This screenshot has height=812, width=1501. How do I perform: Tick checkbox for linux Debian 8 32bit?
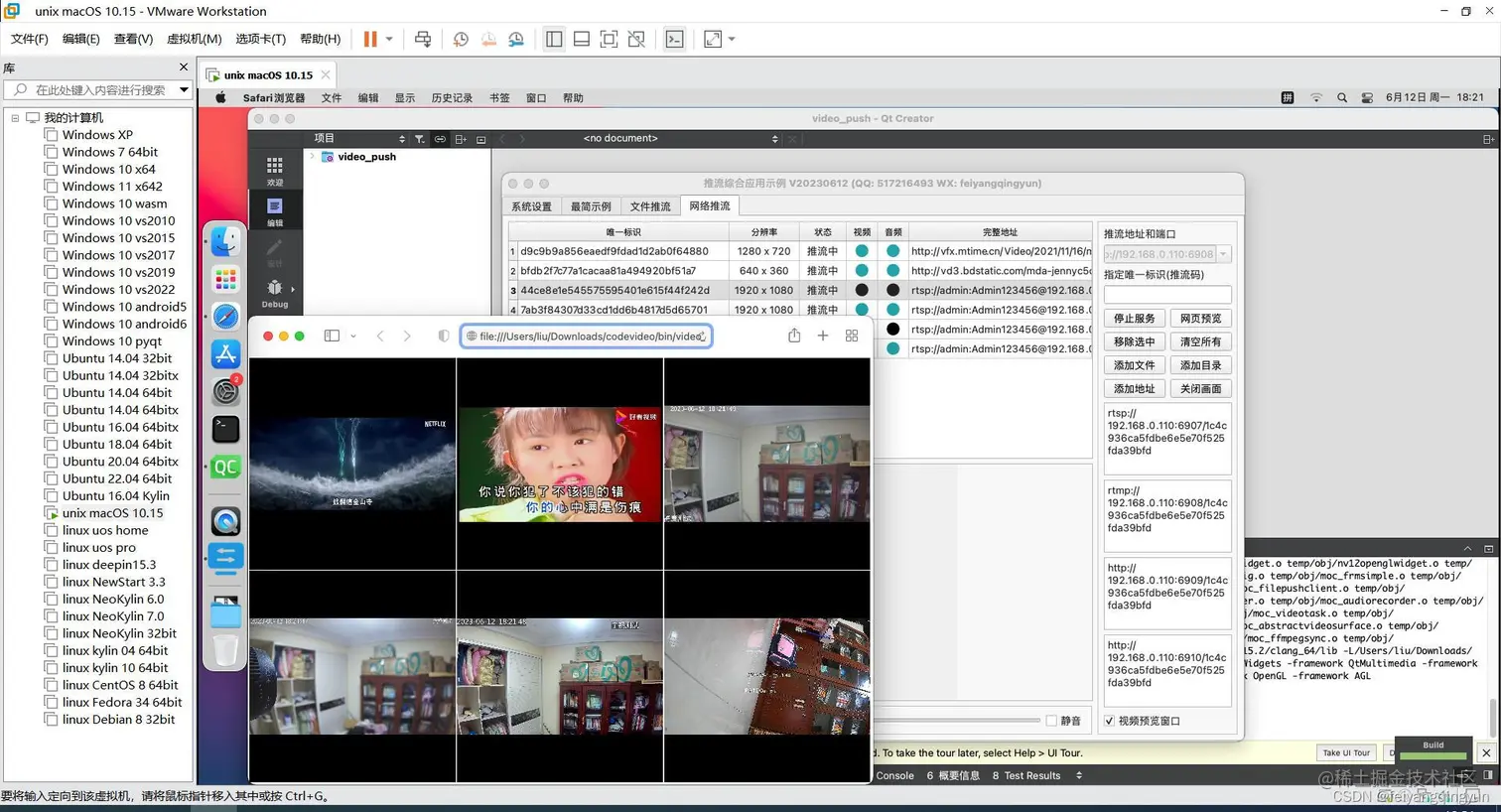click(51, 720)
